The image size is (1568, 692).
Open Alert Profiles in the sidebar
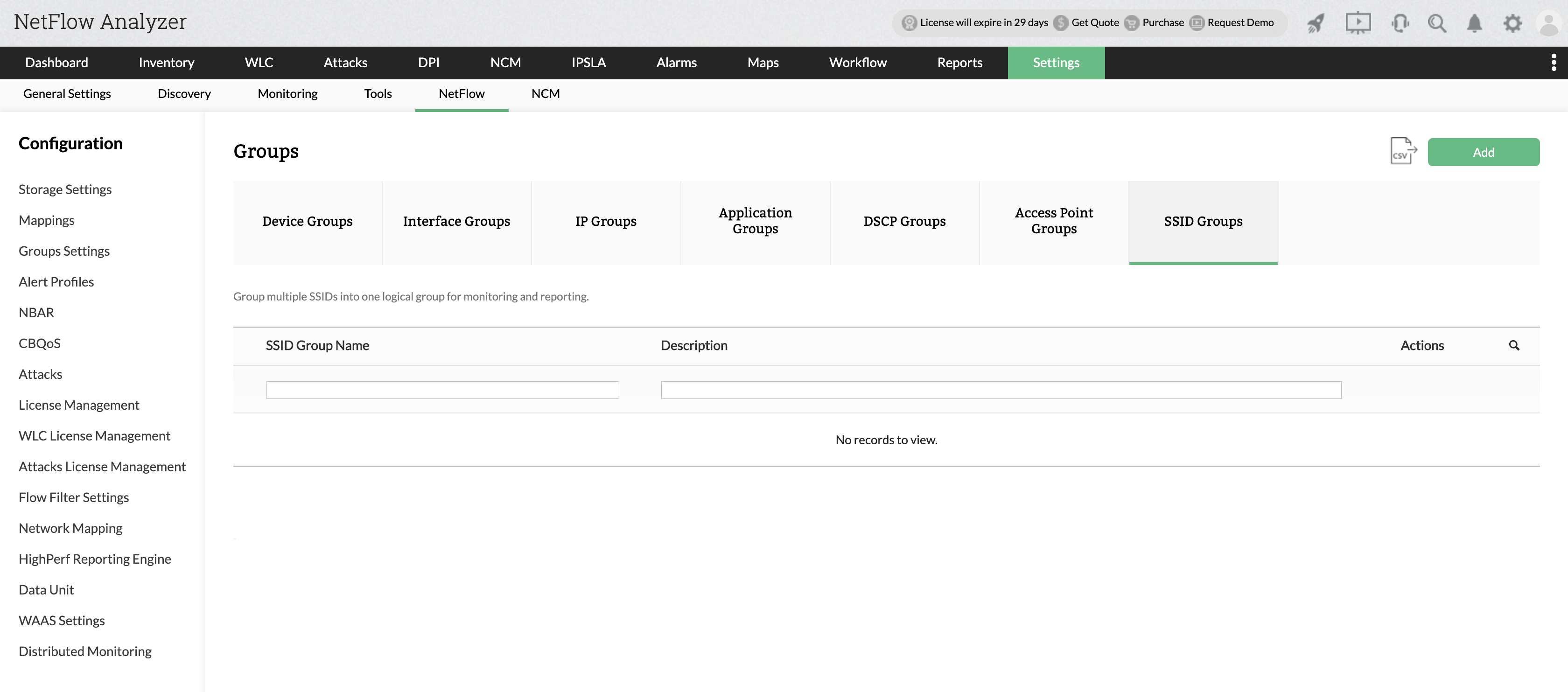point(56,282)
